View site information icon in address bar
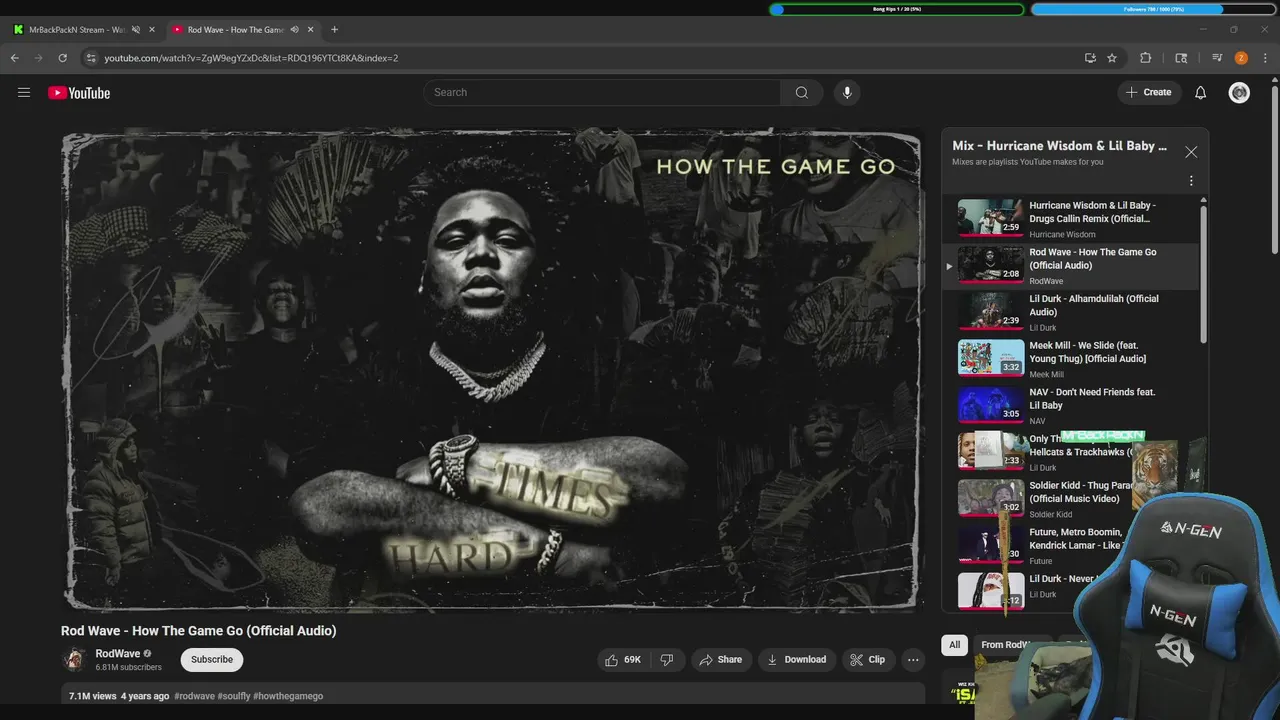Viewport: 1280px width, 720px height. [x=91, y=58]
